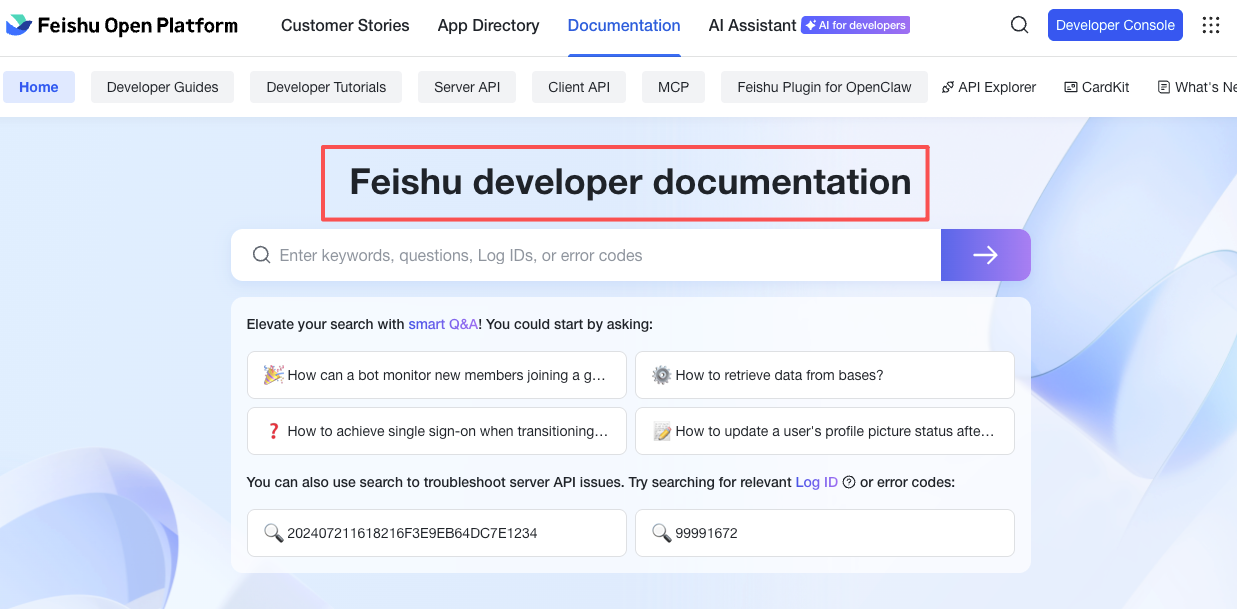
Task: Open the search magnifier in top bar
Action: pyautogui.click(x=1019, y=25)
